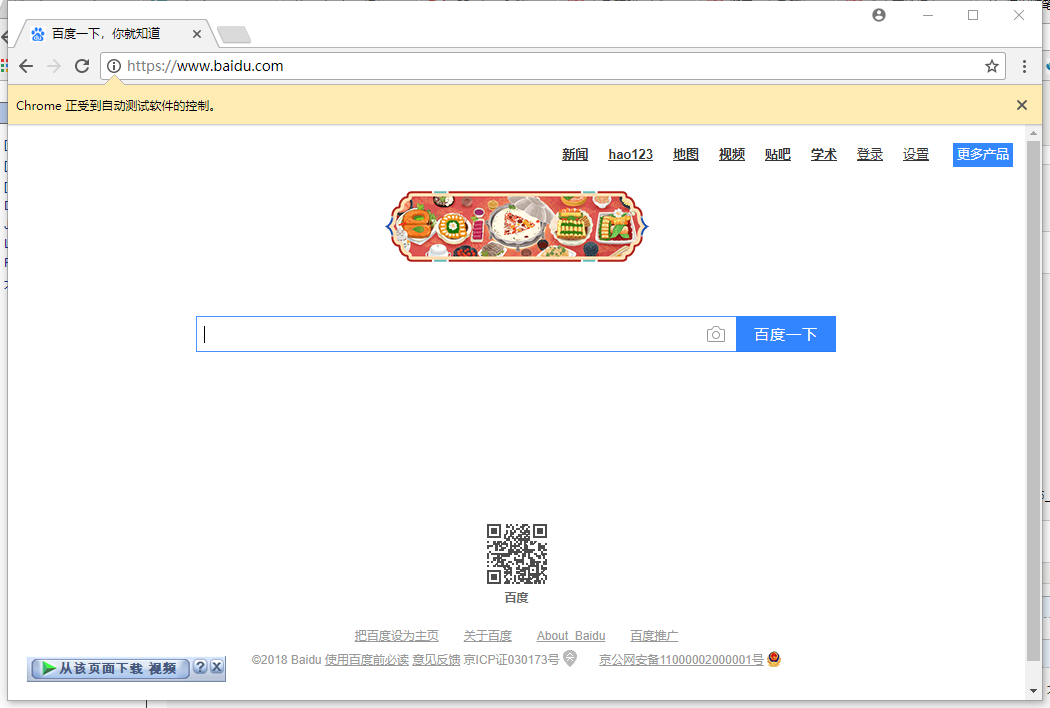Open the 百度推广 link
The height and width of the screenshot is (708, 1050).
point(654,636)
